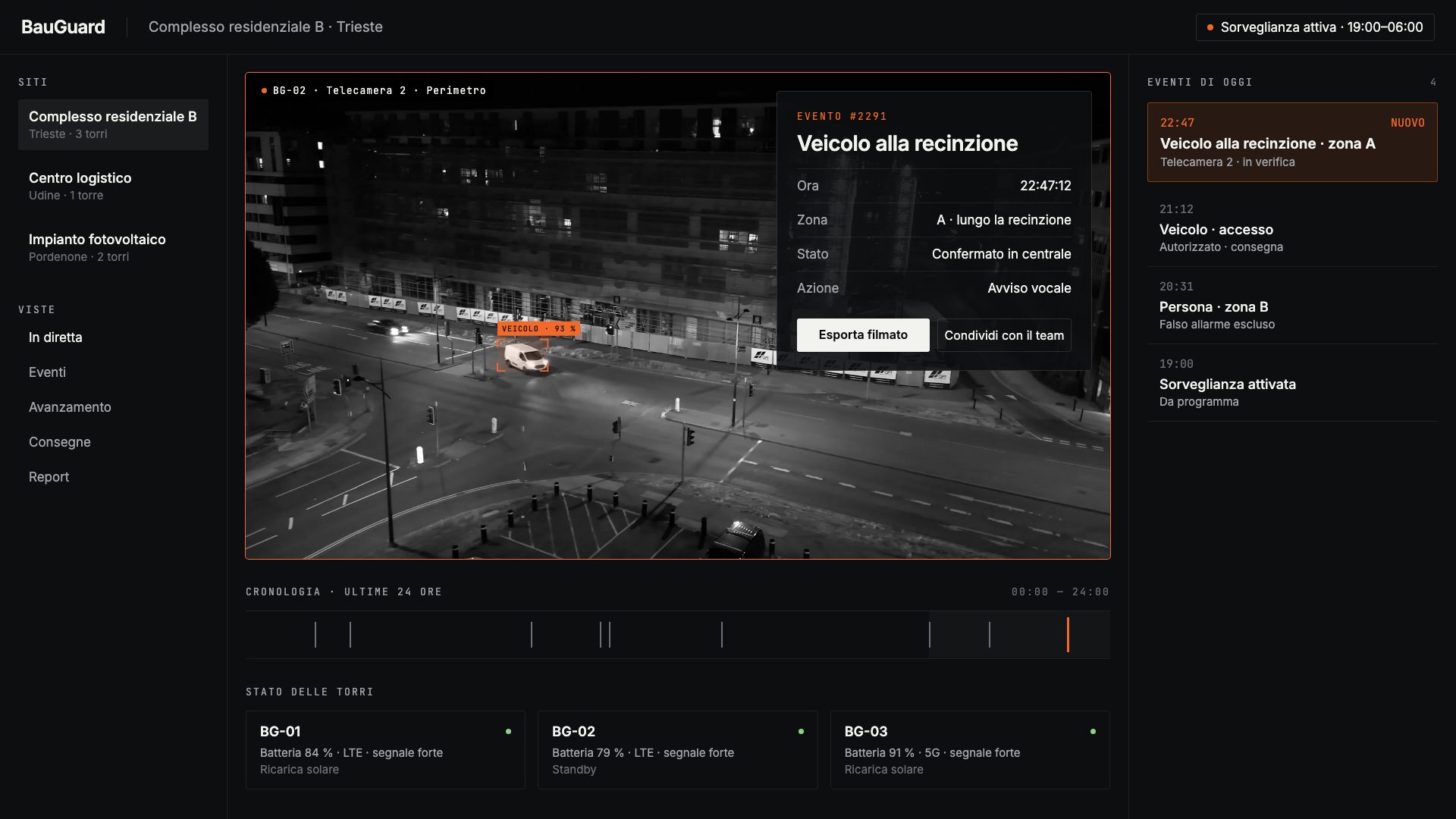The width and height of the screenshot is (1456, 819).
Task: Open the 20:31 Persona zona B event
Action: [x=1292, y=305]
